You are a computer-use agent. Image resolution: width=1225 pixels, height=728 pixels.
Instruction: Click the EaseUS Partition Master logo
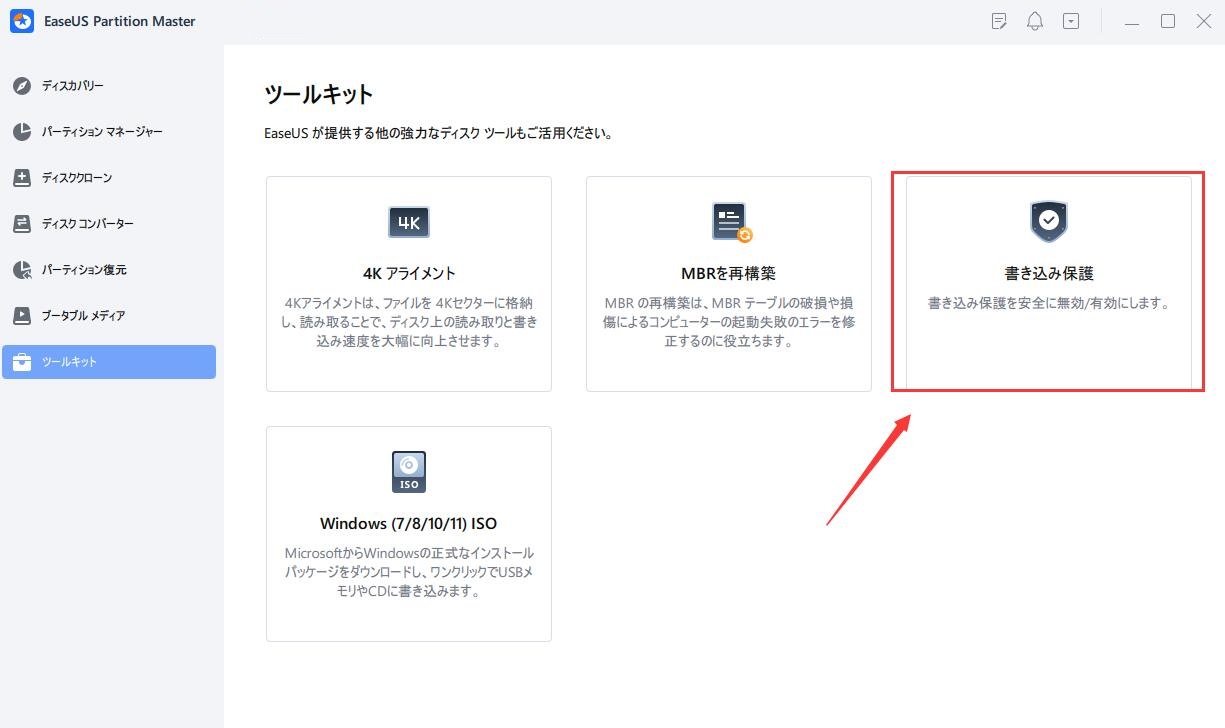(22, 21)
